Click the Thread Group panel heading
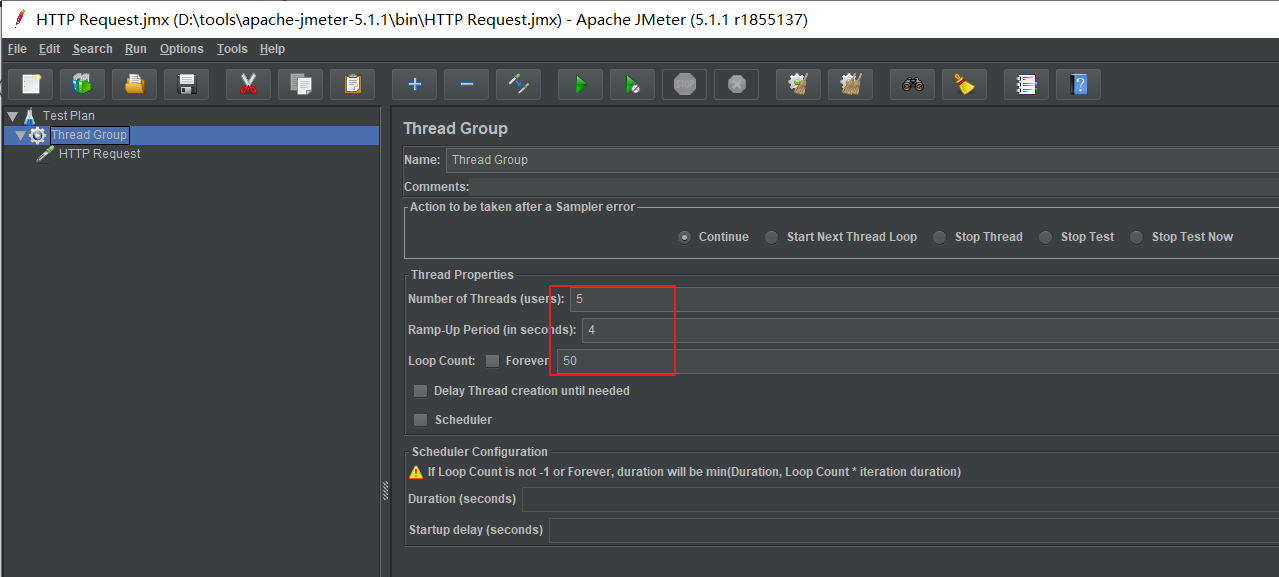This screenshot has width=1279, height=577. (455, 129)
